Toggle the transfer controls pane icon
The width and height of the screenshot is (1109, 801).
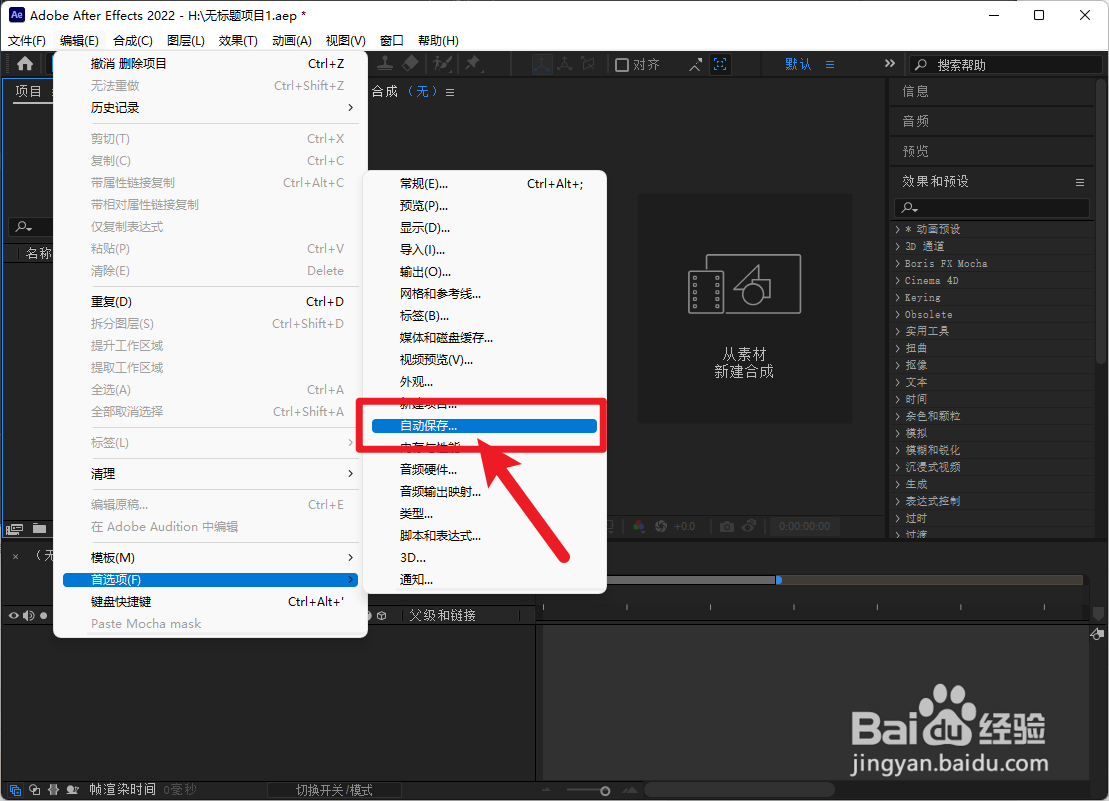(34, 790)
